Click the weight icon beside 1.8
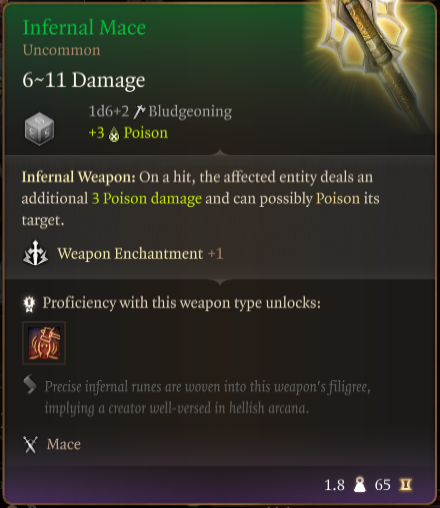Image resolution: width=440 pixels, height=508 pixels. (360, 485)
